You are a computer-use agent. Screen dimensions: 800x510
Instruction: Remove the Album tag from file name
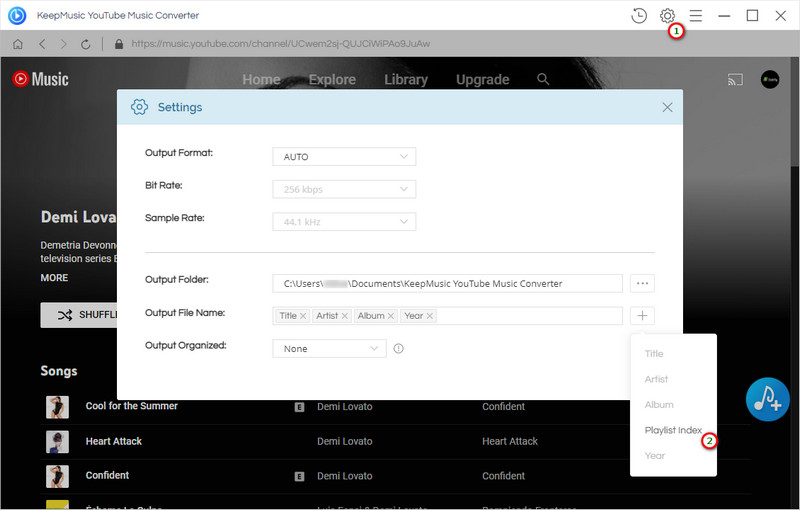(x=391, y=316)
